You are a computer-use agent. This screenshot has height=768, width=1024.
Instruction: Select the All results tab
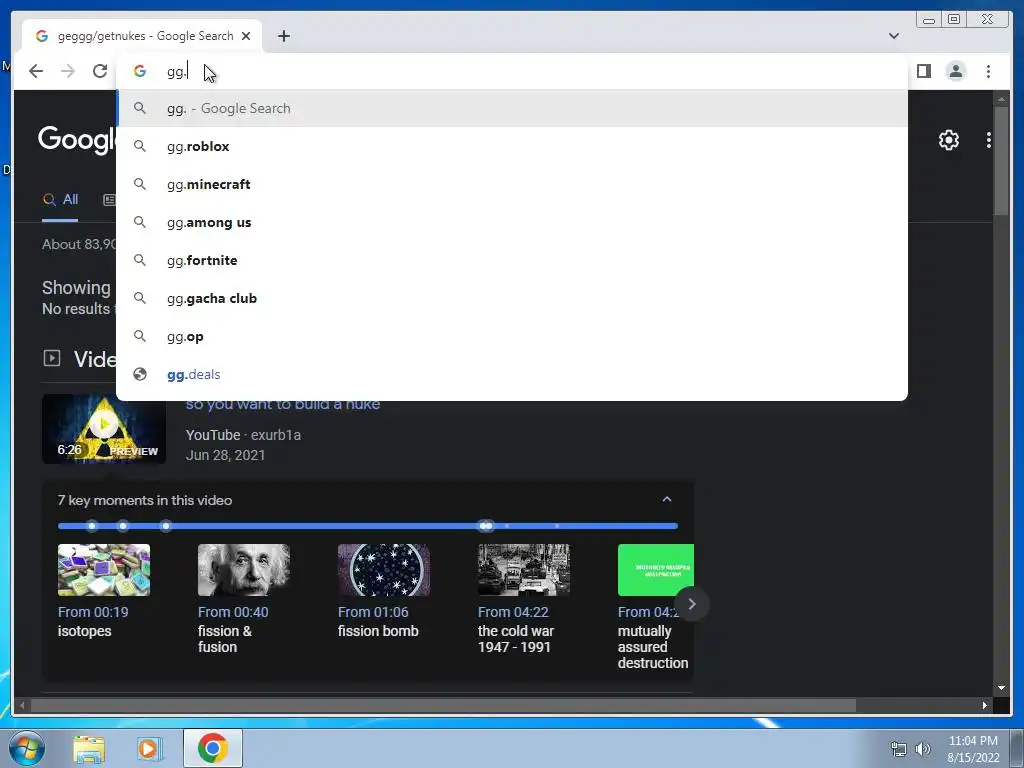click(x=60, y=200)
